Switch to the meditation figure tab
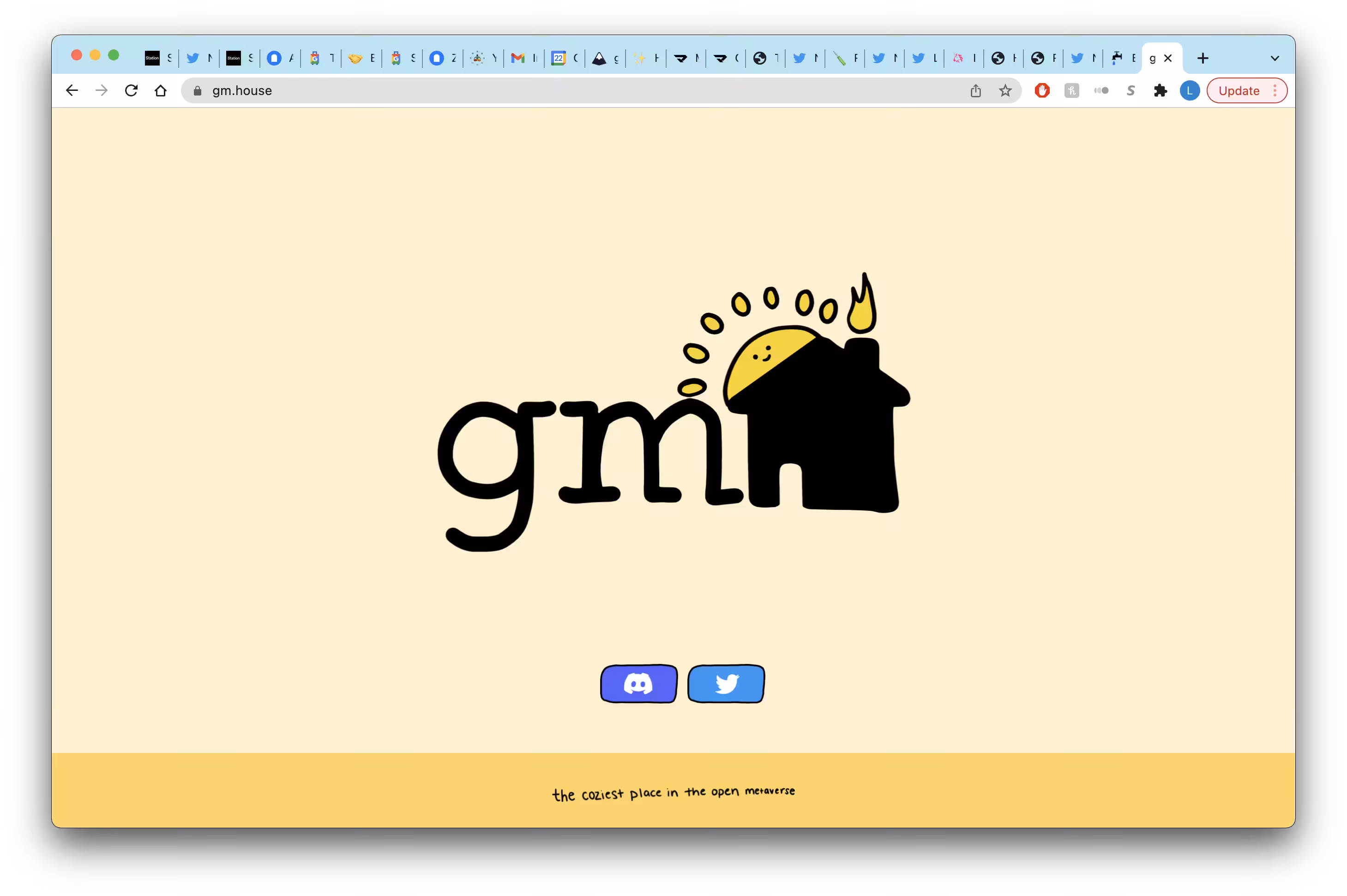The width and height of the screenshot is (1347, 896). pos(483,58)
